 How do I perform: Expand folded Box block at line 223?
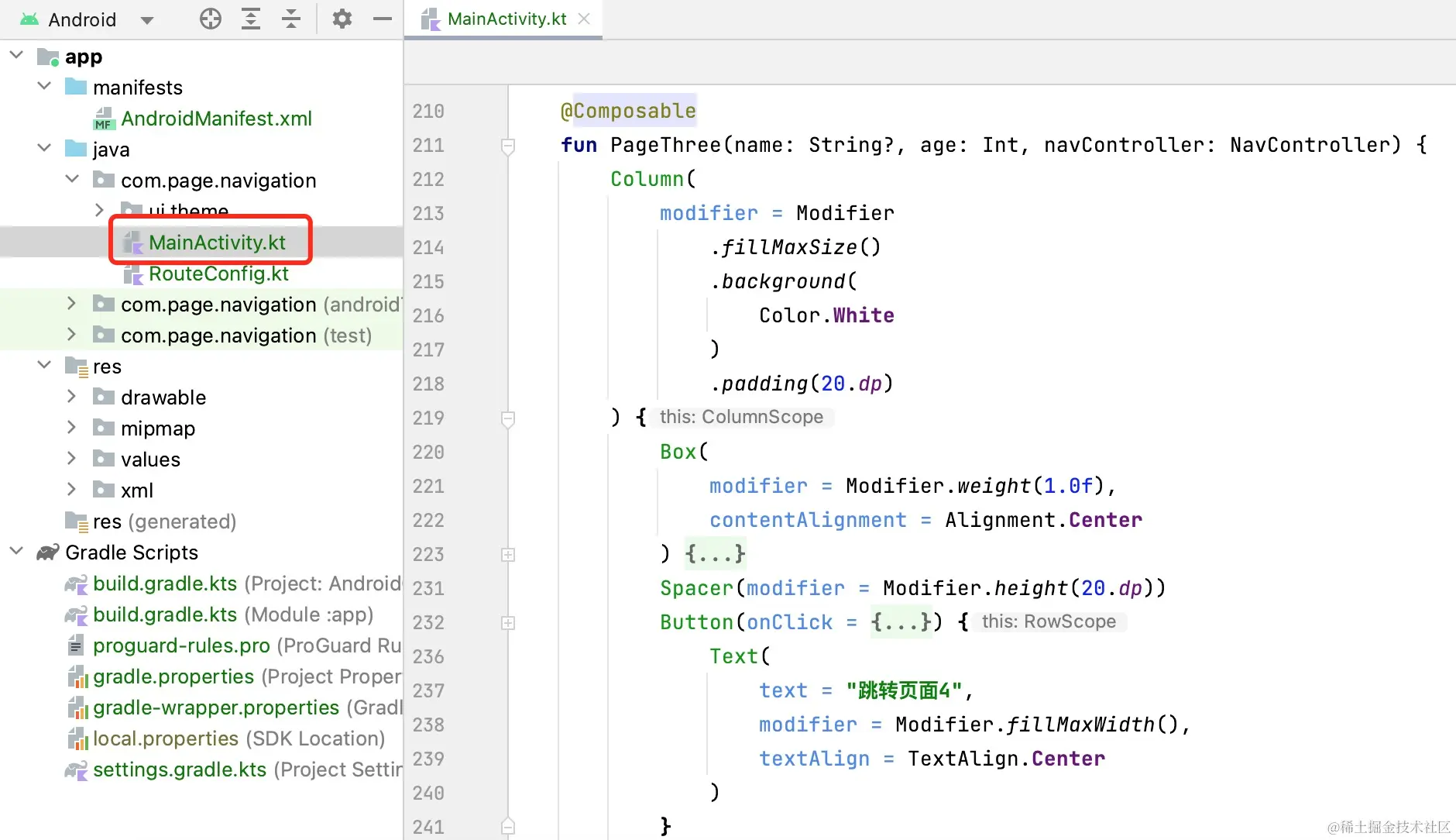508,555
